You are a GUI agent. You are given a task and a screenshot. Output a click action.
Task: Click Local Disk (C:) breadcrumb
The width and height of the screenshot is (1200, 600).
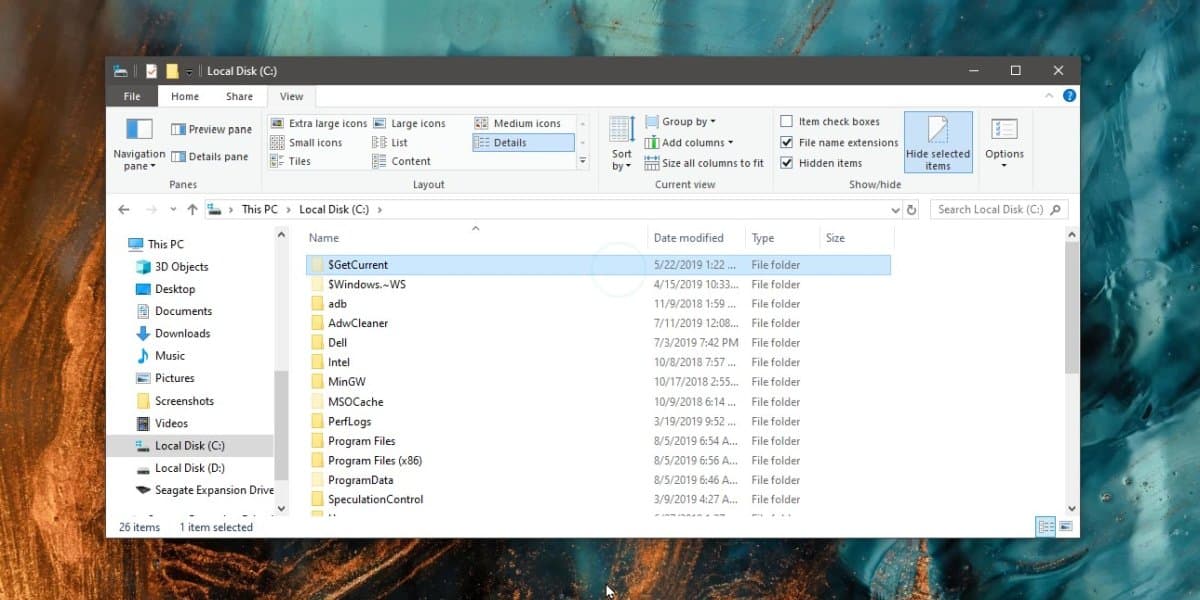tap(334, 210)
